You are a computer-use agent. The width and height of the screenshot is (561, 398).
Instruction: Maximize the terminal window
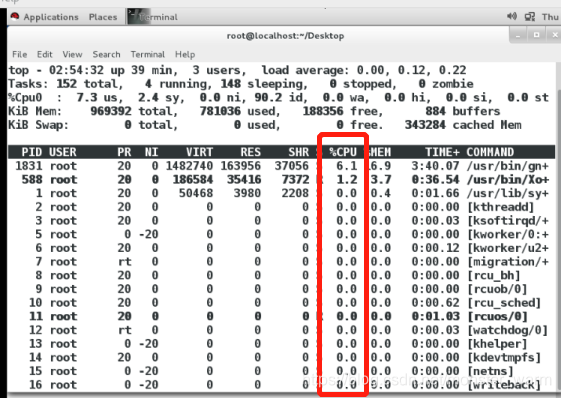[536, 35]
